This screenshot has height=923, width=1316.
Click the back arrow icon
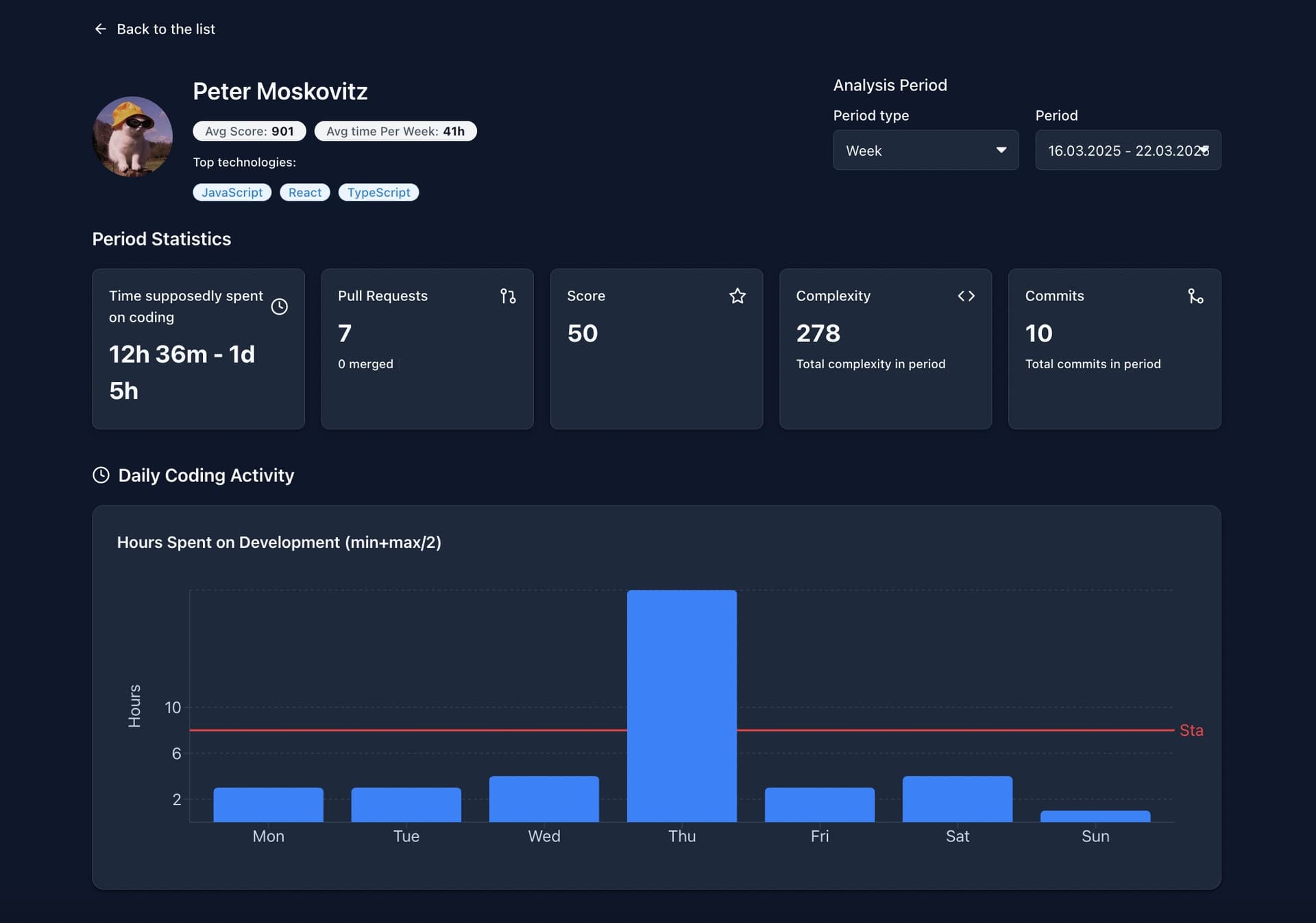pyautogui.click(x=100, y=29)
